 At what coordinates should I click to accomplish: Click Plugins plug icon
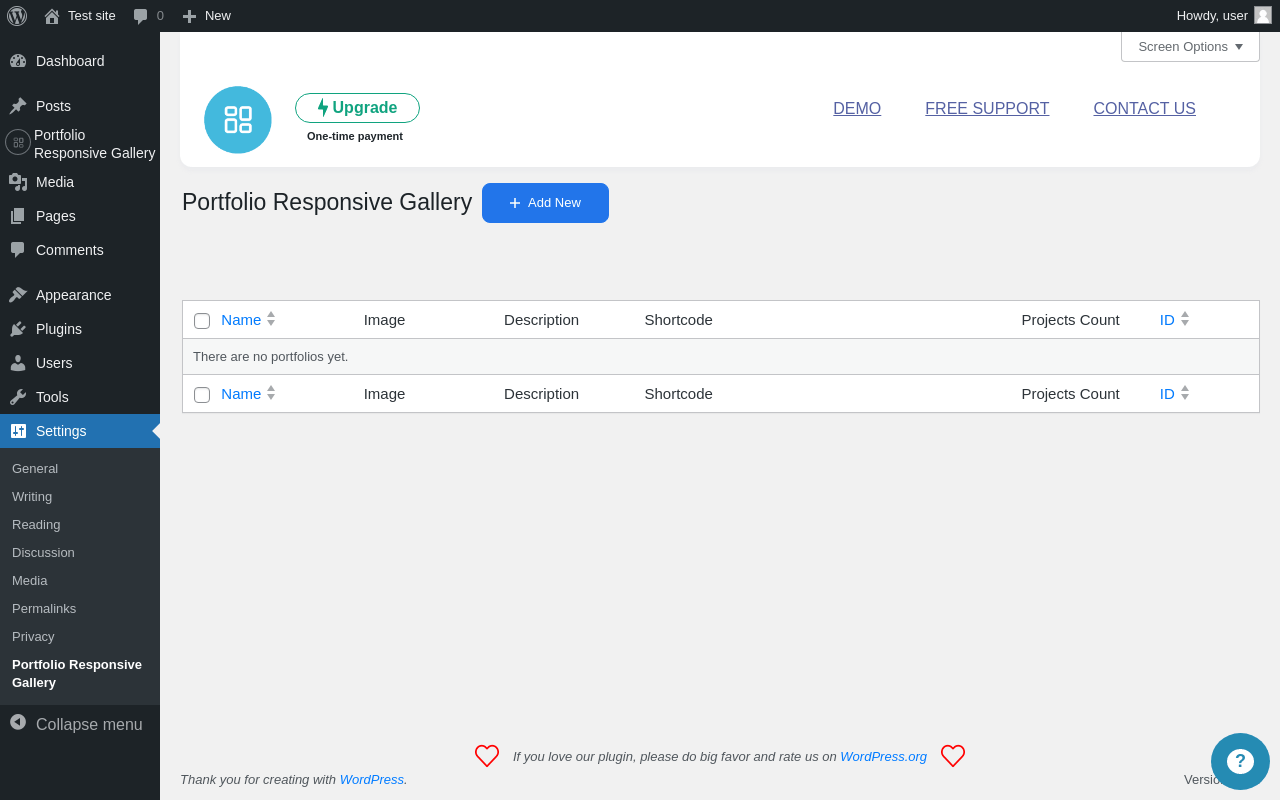tap(18, 329)
